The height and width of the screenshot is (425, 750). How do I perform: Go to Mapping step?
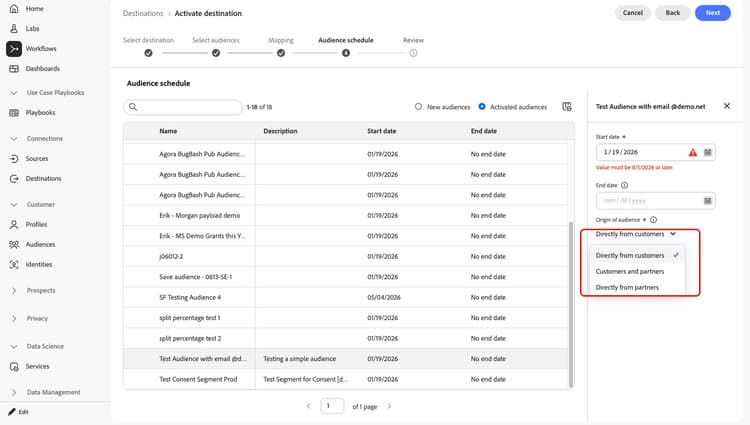click(x=281, y=53)
